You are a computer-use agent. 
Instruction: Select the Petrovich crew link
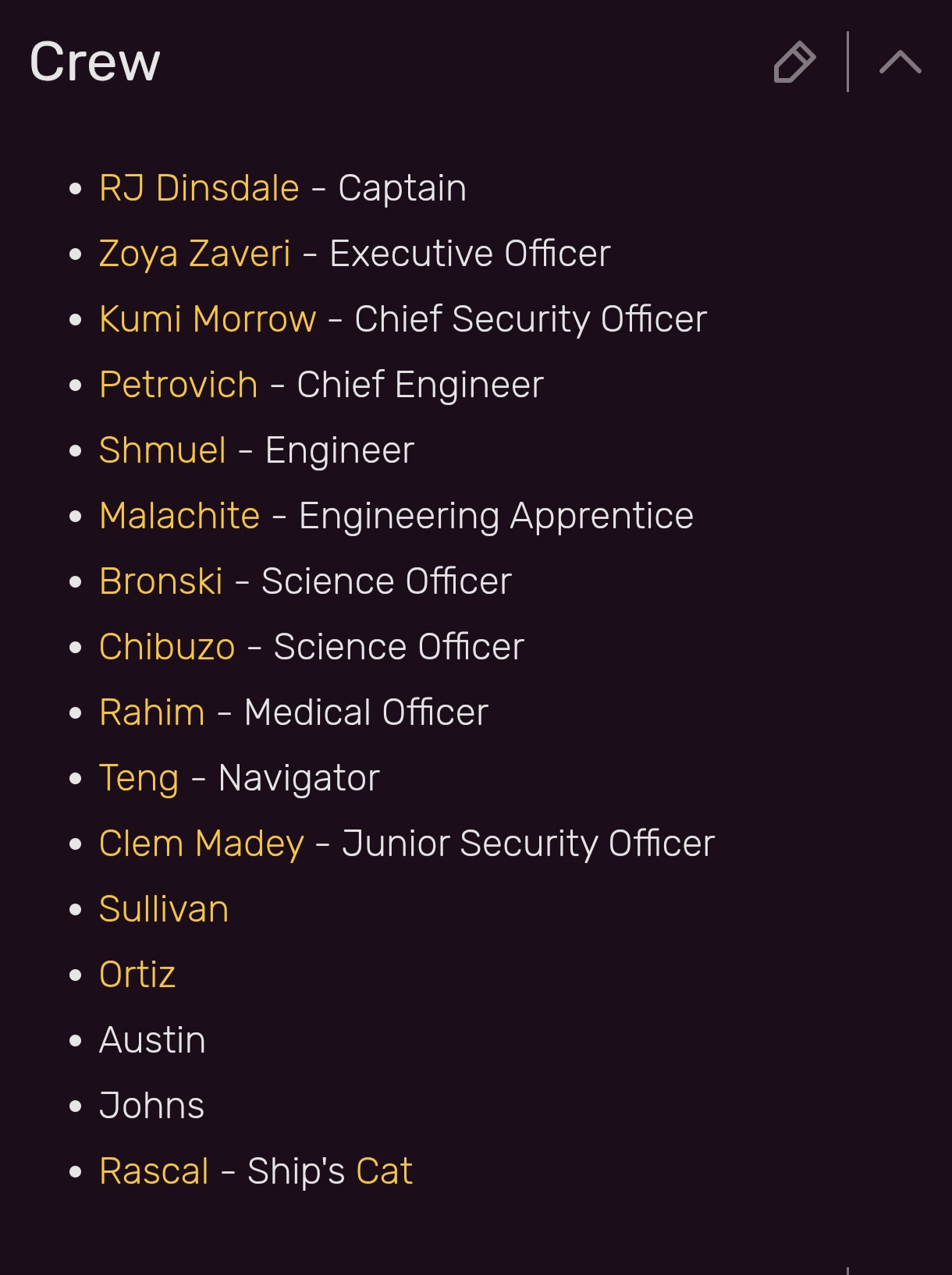click(179, 385)
